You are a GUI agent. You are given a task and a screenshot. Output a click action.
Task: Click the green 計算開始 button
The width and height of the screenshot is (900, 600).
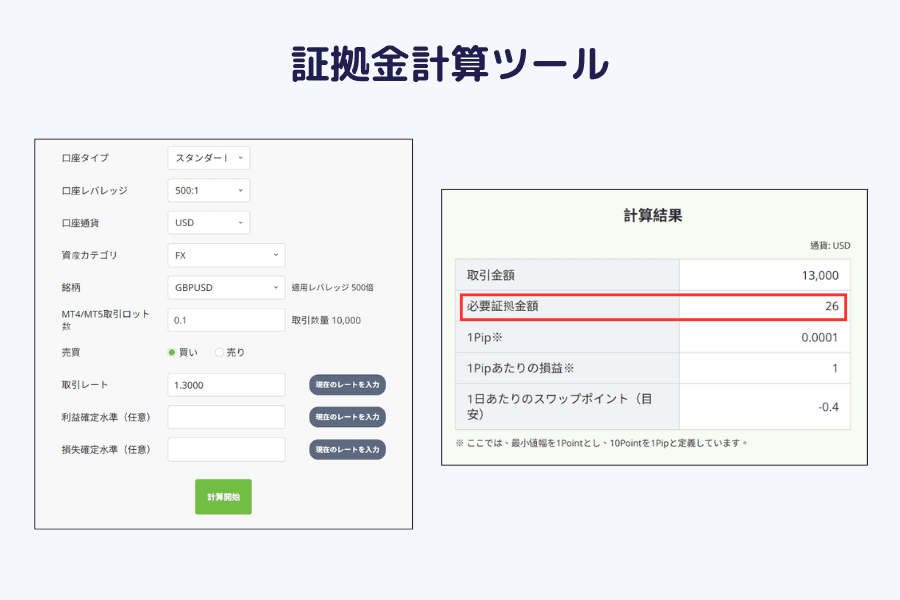pos(223,497)
